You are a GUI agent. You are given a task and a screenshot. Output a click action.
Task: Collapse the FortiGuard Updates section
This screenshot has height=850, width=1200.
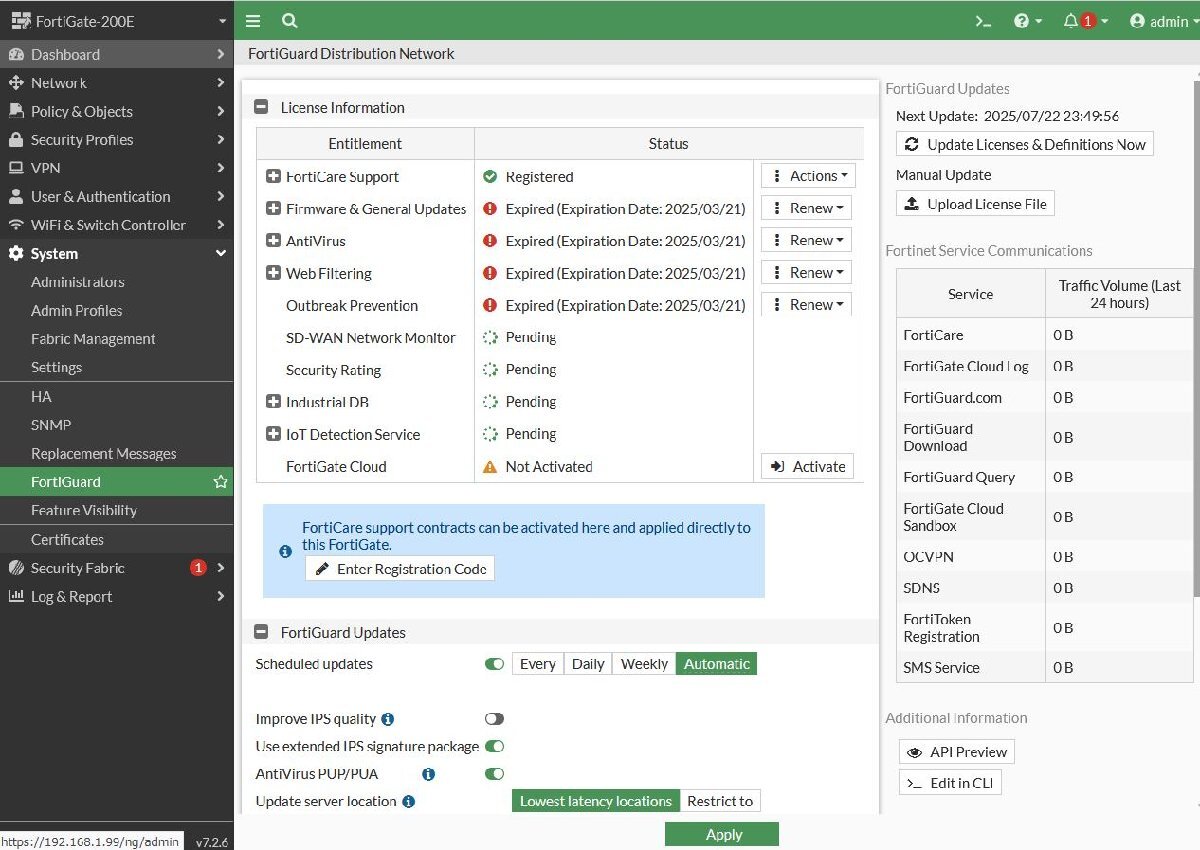[261, 632]
